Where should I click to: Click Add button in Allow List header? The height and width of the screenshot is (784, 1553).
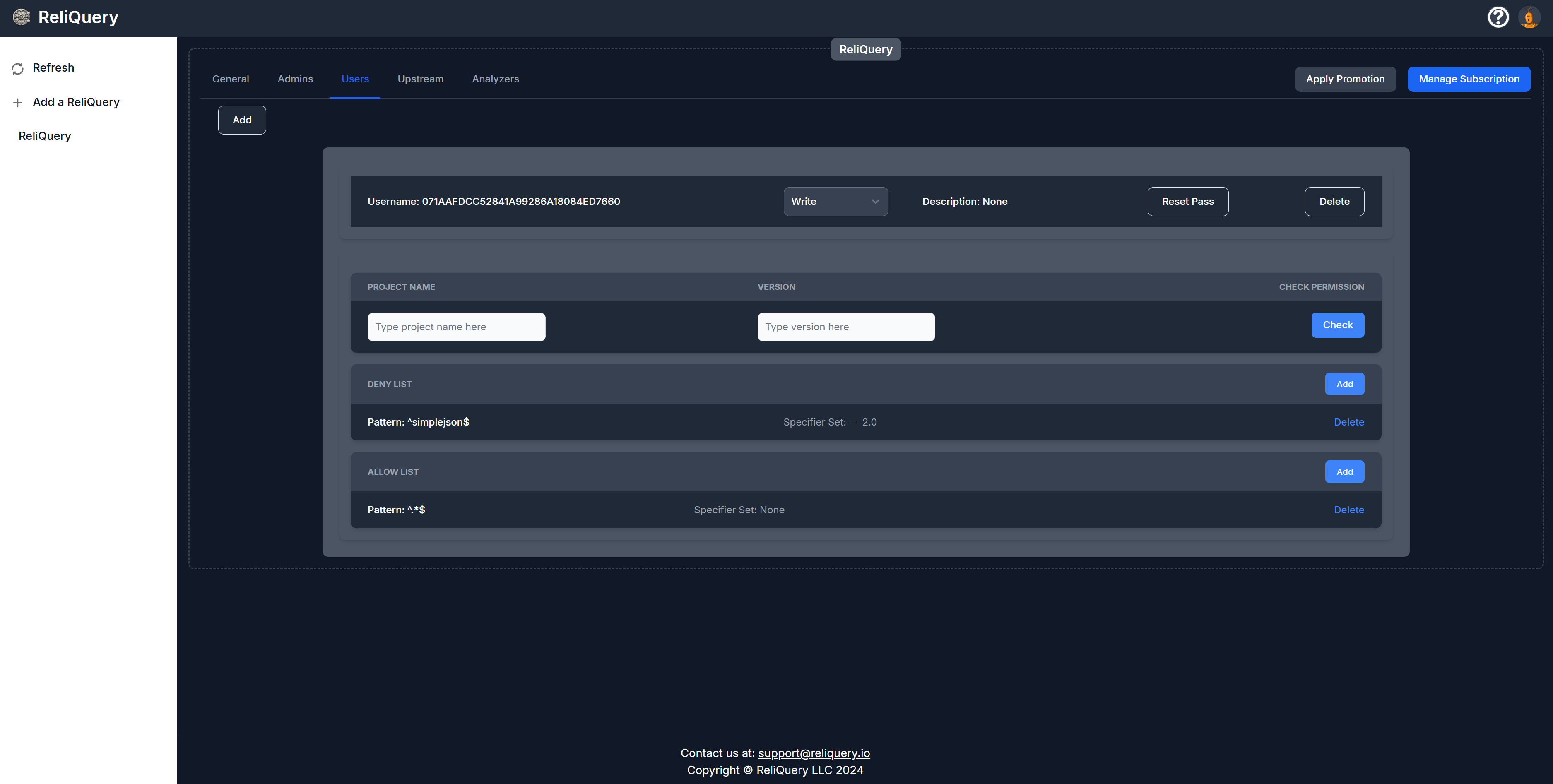pos(1344,472)
